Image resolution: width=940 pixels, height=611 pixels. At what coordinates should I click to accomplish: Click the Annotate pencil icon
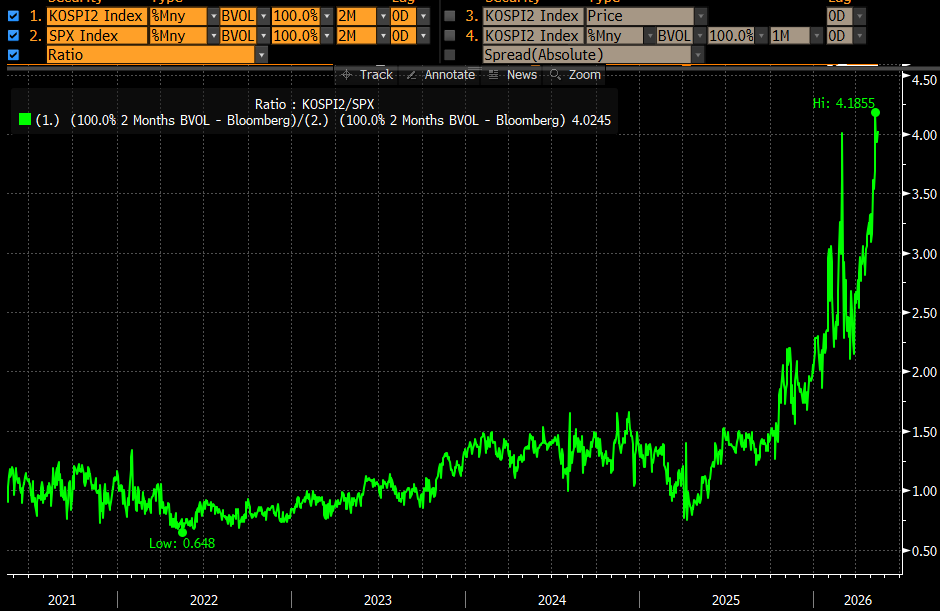coord(411,75)
